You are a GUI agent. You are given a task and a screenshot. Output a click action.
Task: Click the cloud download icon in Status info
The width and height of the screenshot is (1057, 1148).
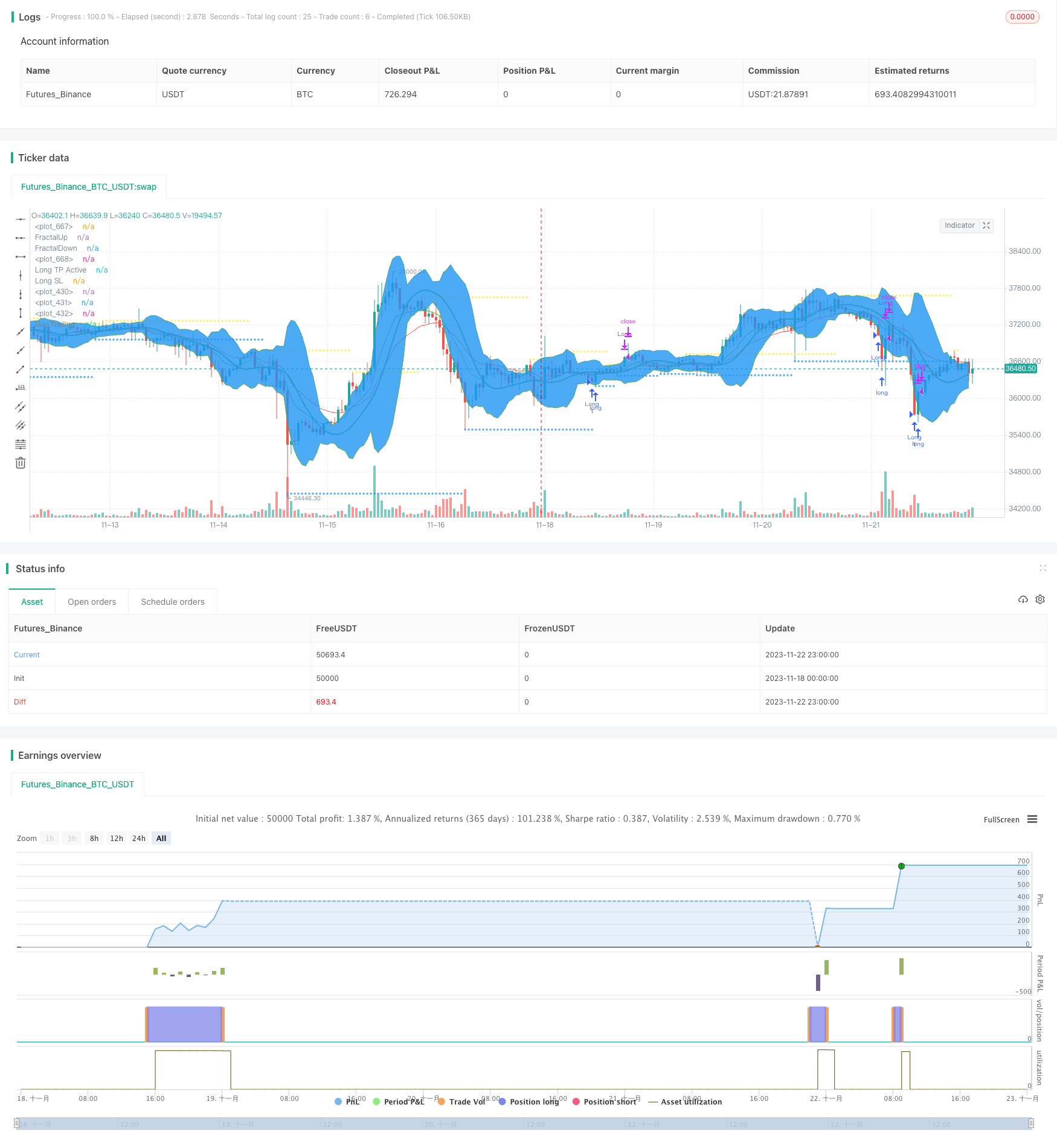click(x=1023, y=599)
